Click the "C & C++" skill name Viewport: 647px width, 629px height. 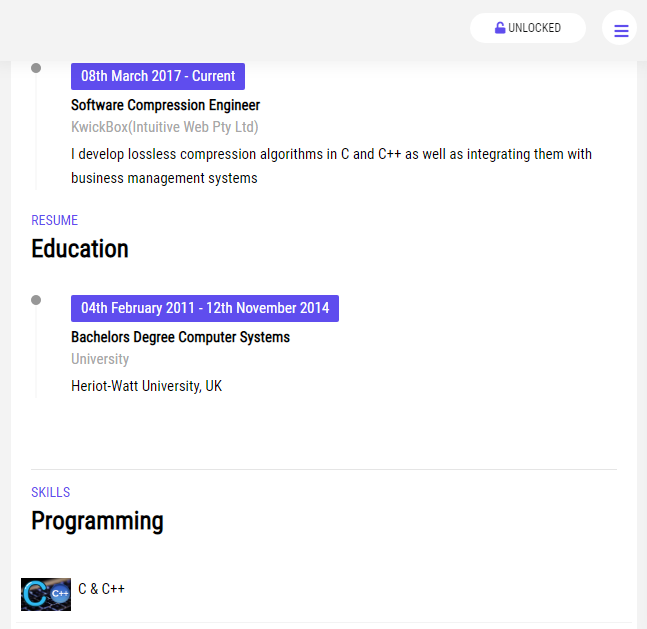point(101,589)
